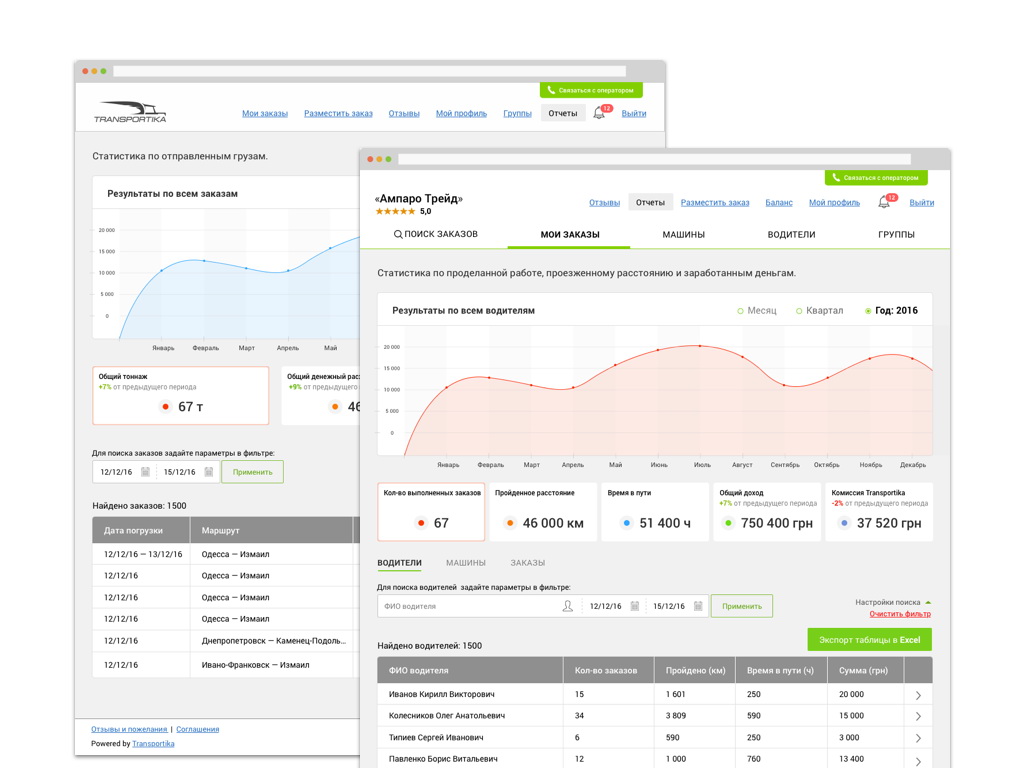
Task: Click the Очистить фильтр link
Action: (x=900, y=614)
